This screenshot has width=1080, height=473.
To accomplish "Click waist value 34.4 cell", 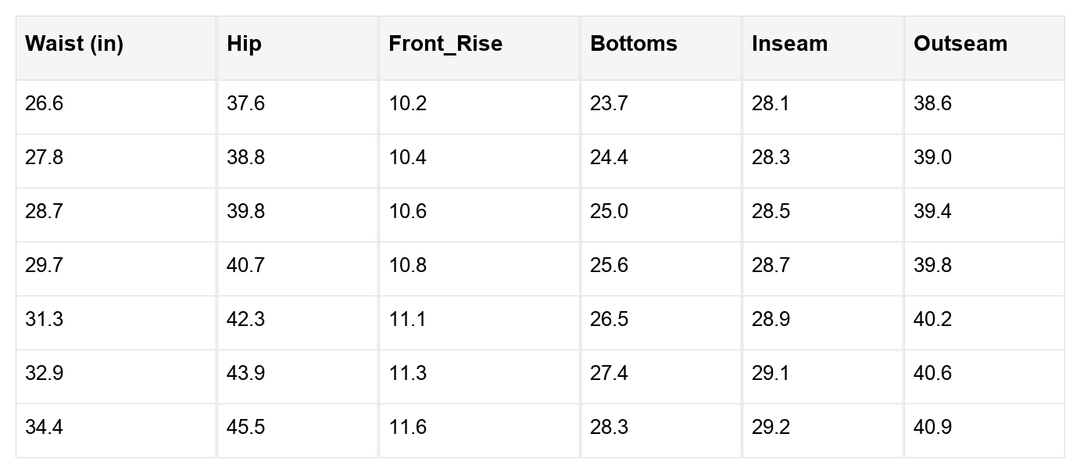I will pyautogui.click(x=44, y=428).
